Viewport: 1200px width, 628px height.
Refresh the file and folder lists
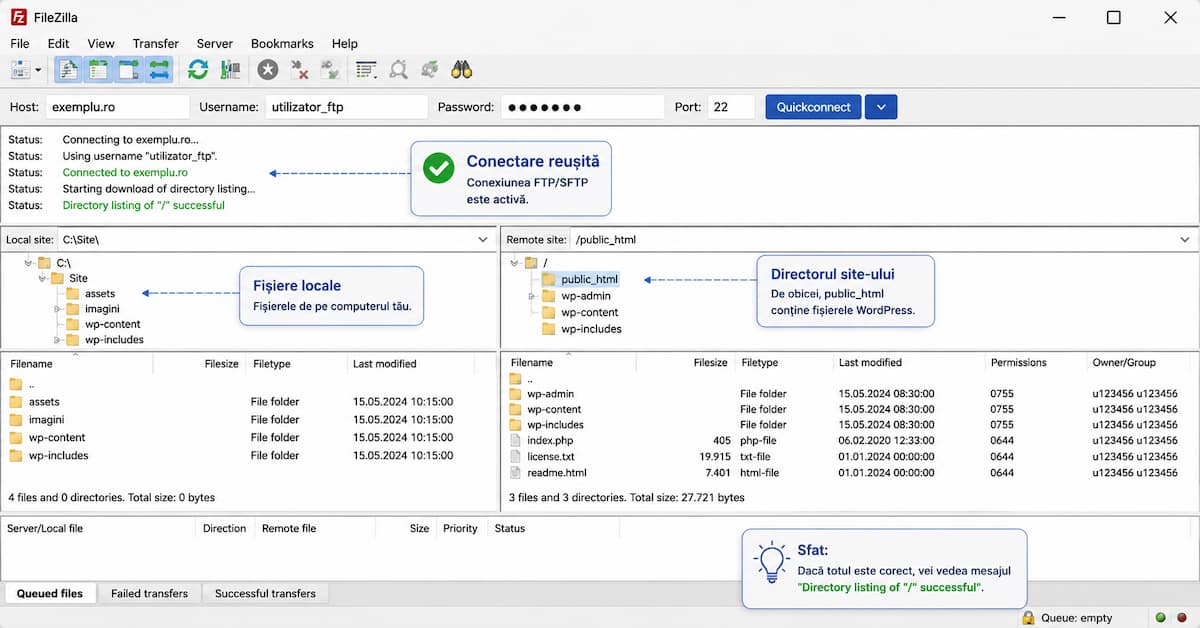coord(198,69)
